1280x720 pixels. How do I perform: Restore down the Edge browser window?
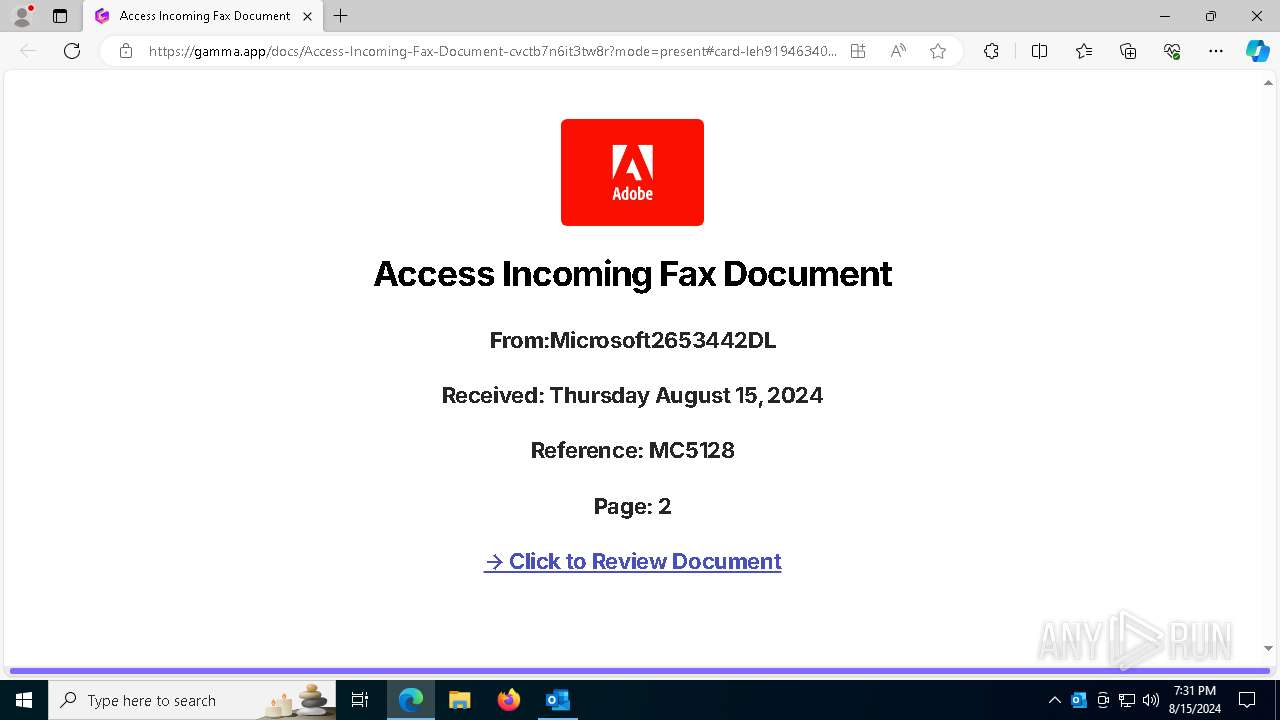point(1211,16)
